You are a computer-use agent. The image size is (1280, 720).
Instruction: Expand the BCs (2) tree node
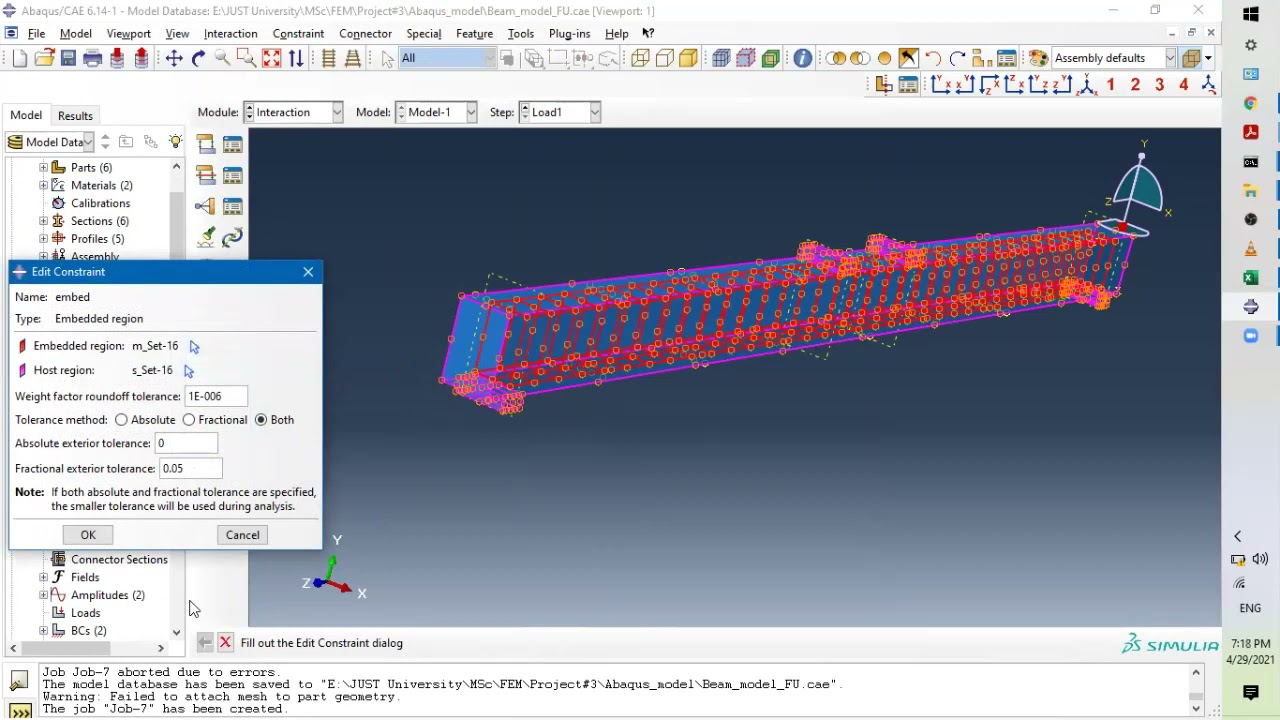[43, 631]
